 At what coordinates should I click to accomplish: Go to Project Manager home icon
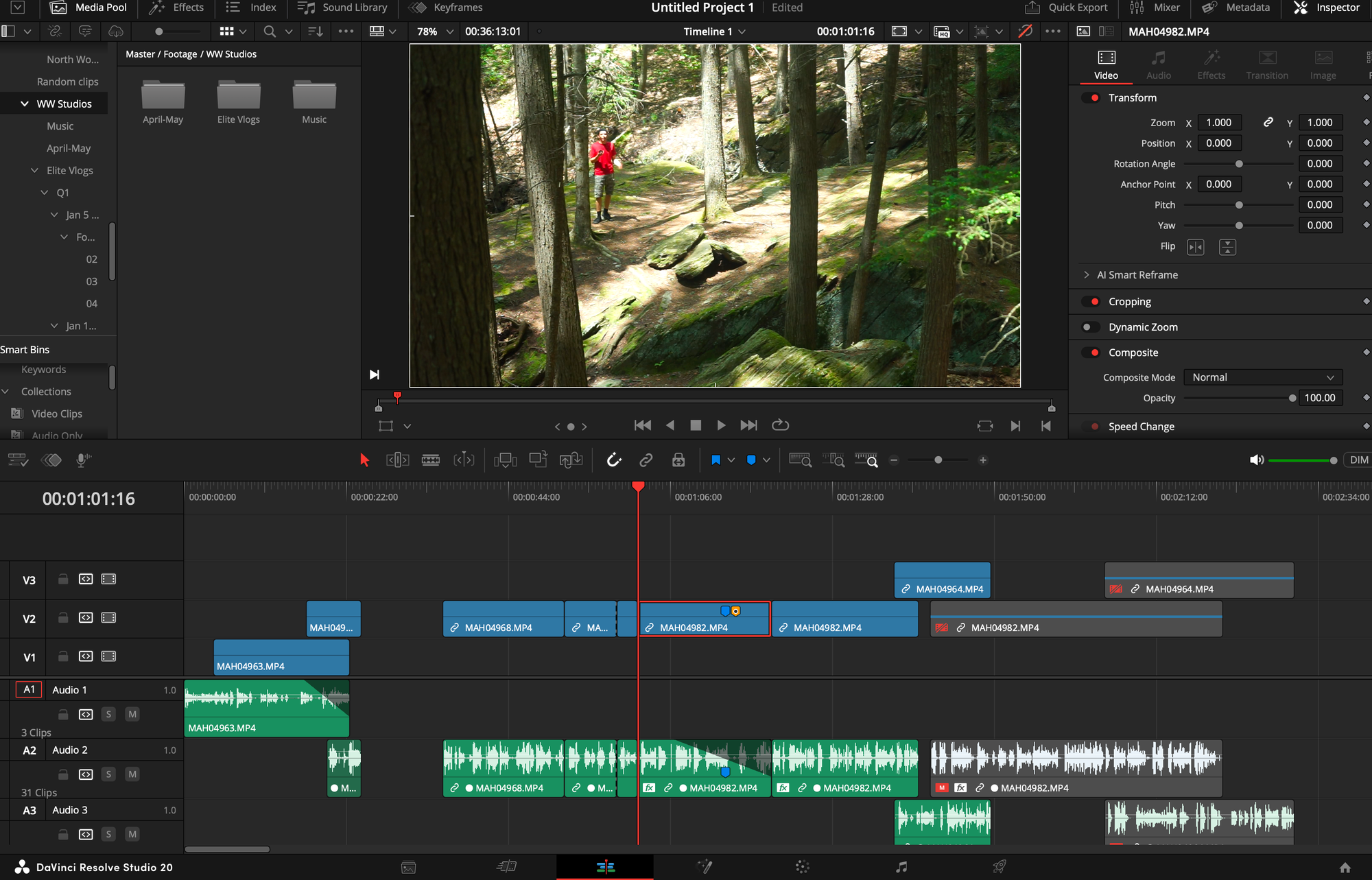tap(1345, 868)
